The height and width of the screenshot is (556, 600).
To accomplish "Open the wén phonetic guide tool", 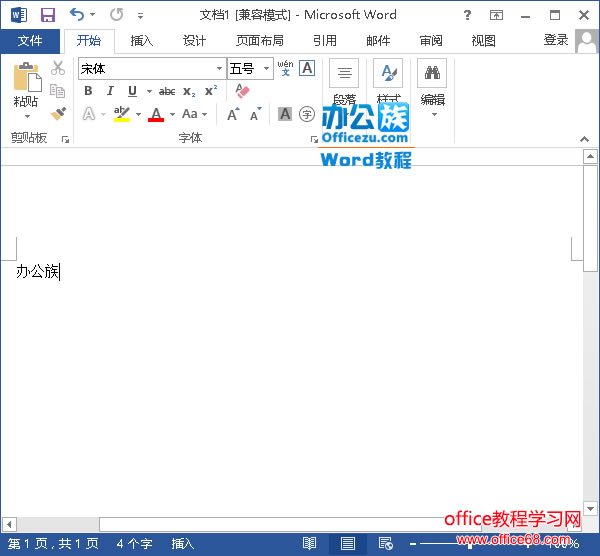I will click(285, 68).
